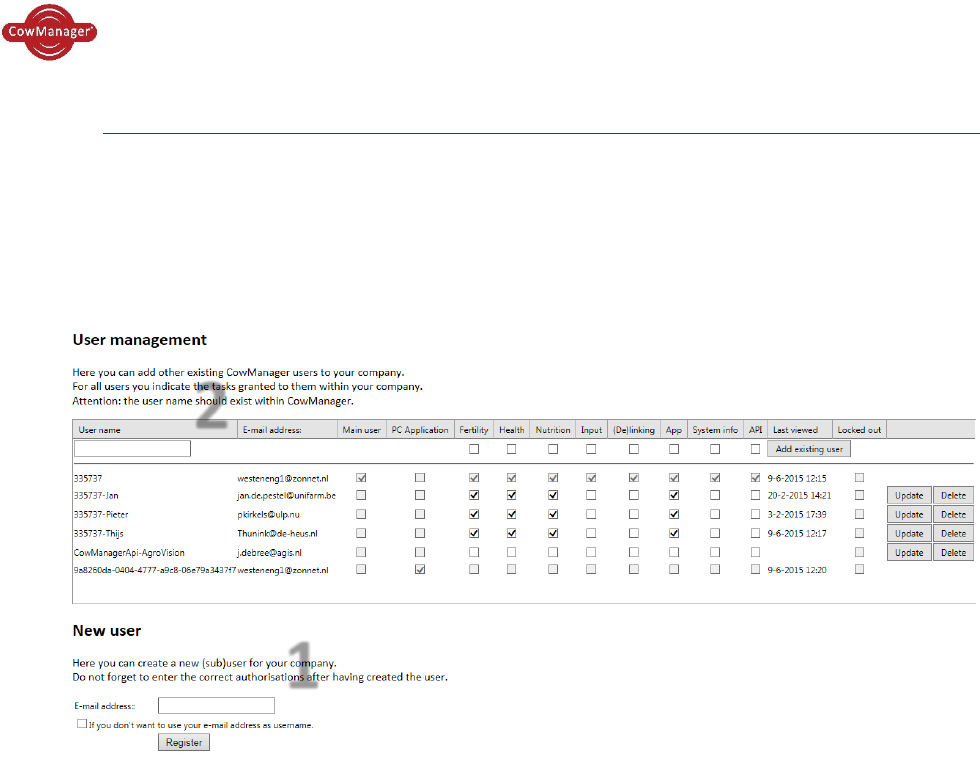Focus the new user E-mail address field
This screenshot has width=980, height=769.
(x=216, y=706)
